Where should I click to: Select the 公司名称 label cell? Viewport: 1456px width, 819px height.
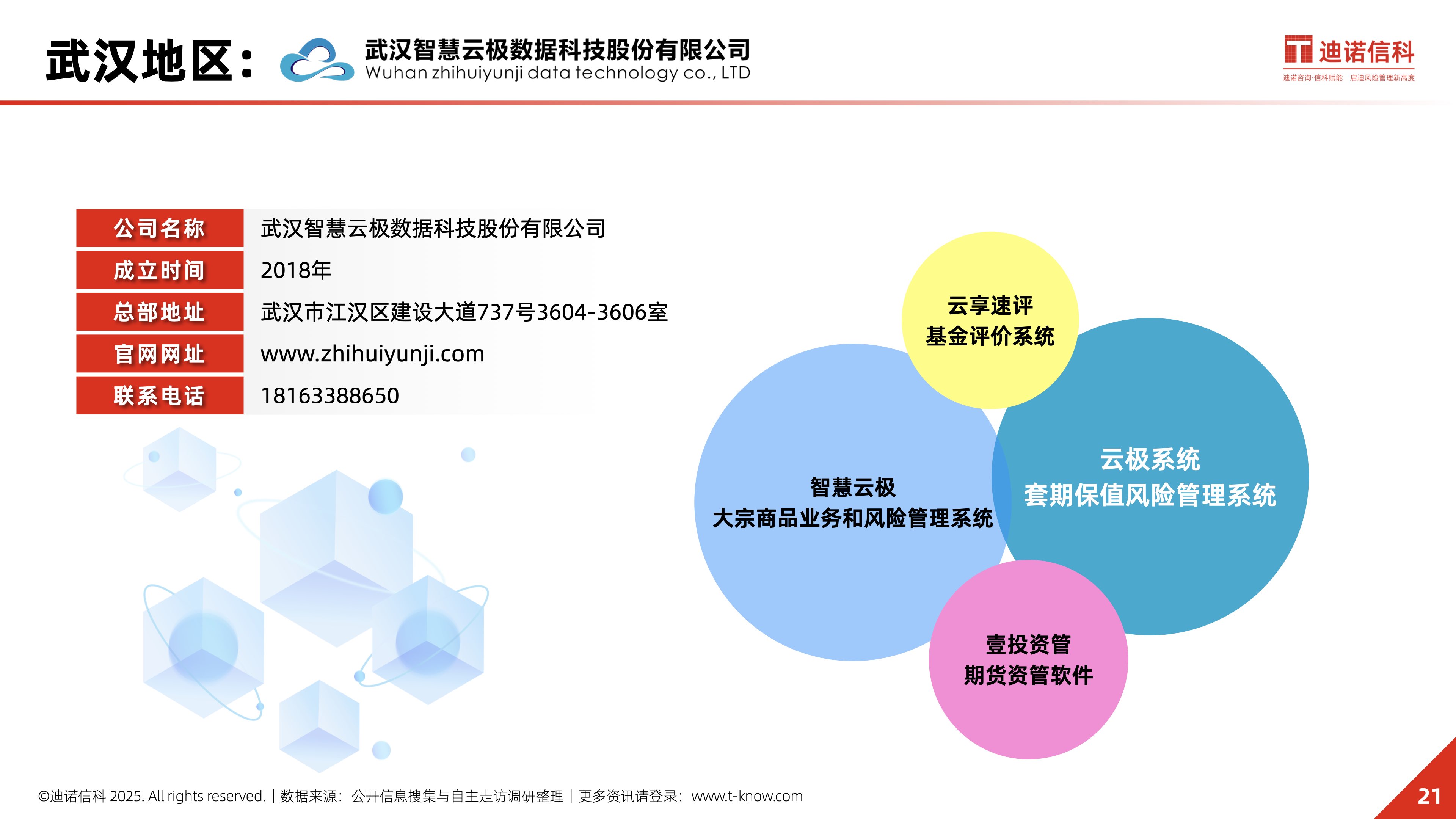(160, 228)
